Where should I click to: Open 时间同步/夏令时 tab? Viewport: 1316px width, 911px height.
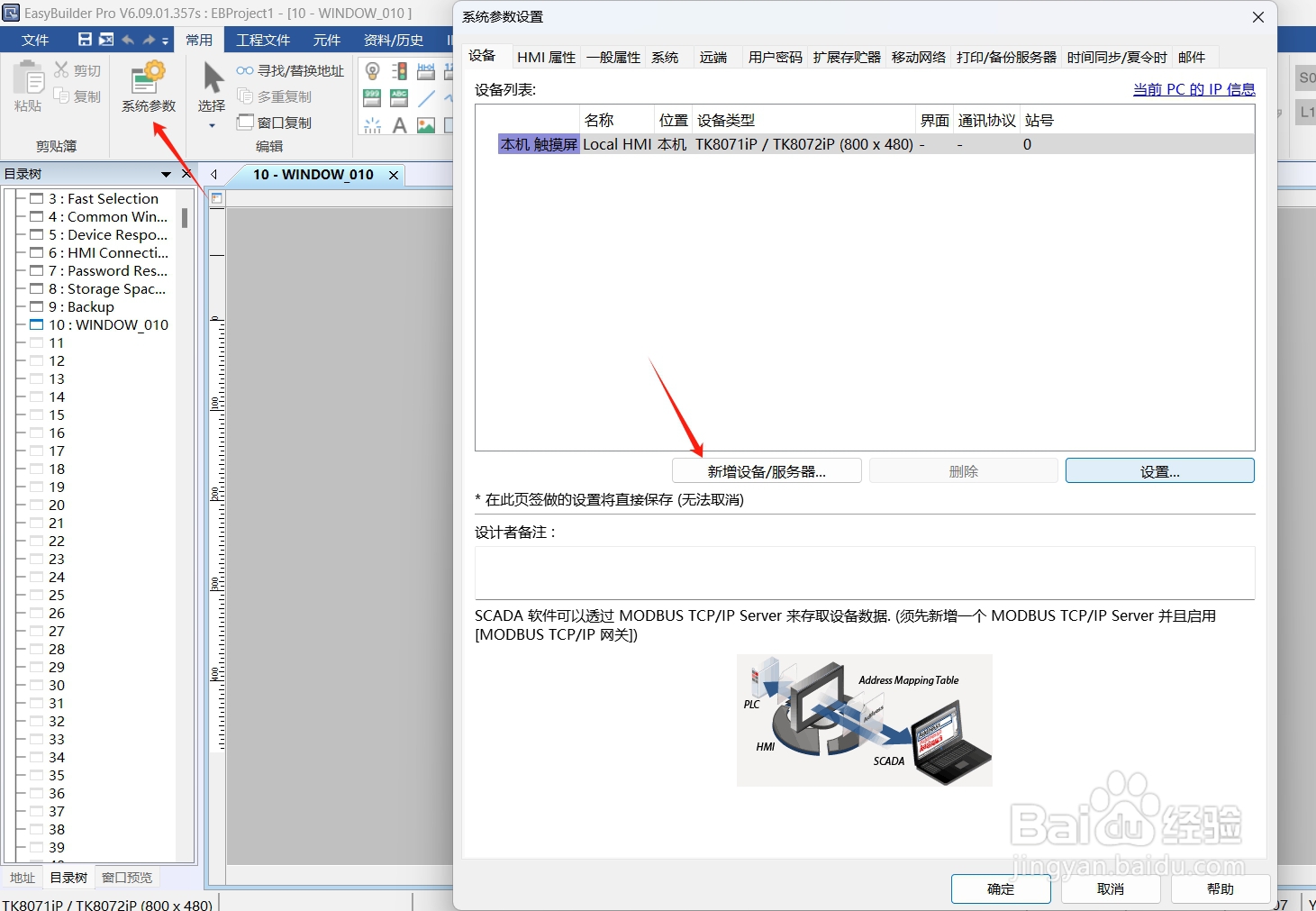[x=1117, y=57]
